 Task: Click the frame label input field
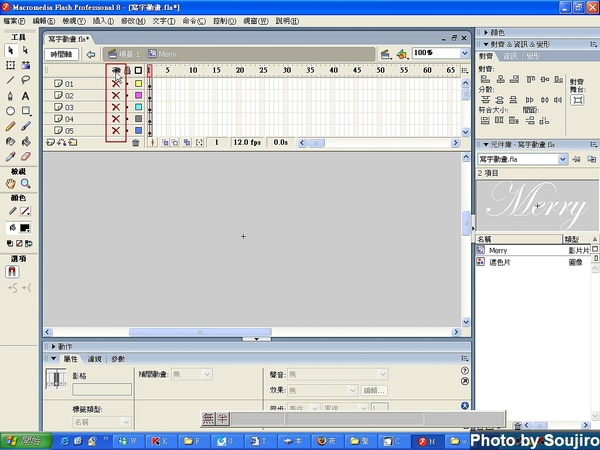102,390
